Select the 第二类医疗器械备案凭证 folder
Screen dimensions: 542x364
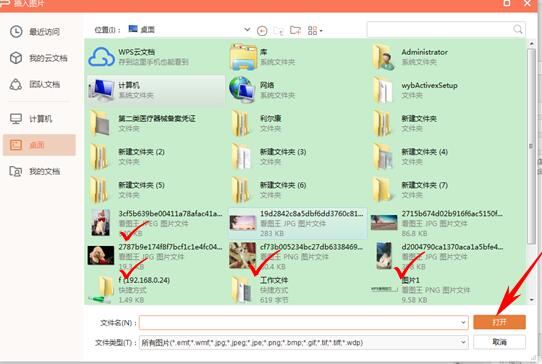pyautogui.click(x=100, y=123)
